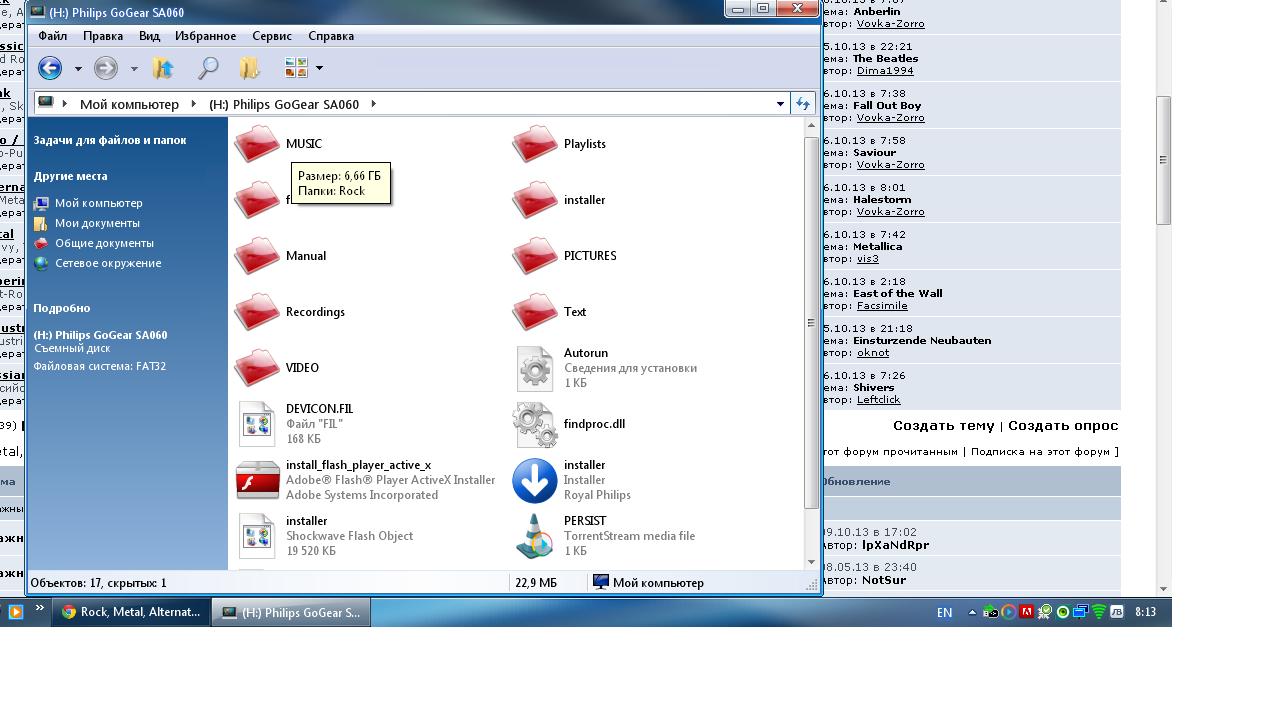Click Создать опрос link in browser window
The width and height of the screenshot is (1280, 720).
click(1063, 425)
